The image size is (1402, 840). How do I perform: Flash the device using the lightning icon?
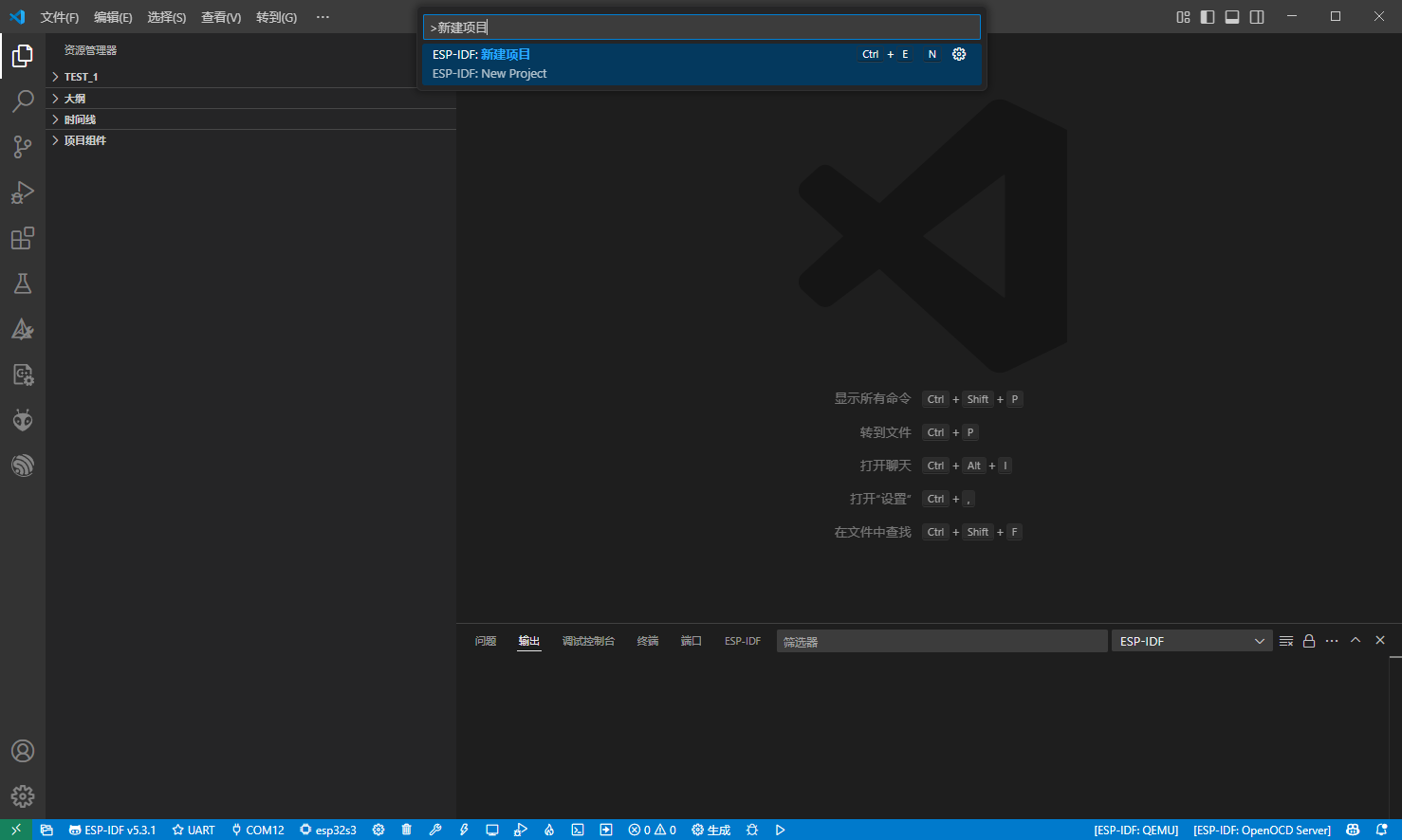(464, 830)
